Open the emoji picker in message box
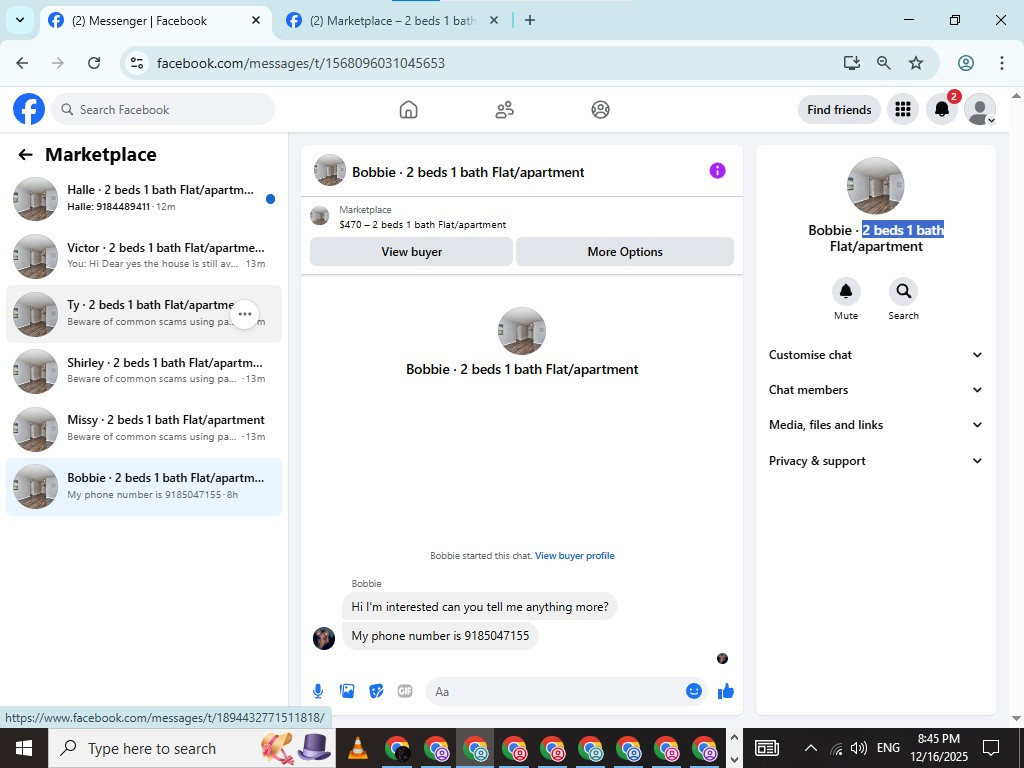The height and width of the screenshot is (768, 1024). pyautogui.click(x=694, y=691)
